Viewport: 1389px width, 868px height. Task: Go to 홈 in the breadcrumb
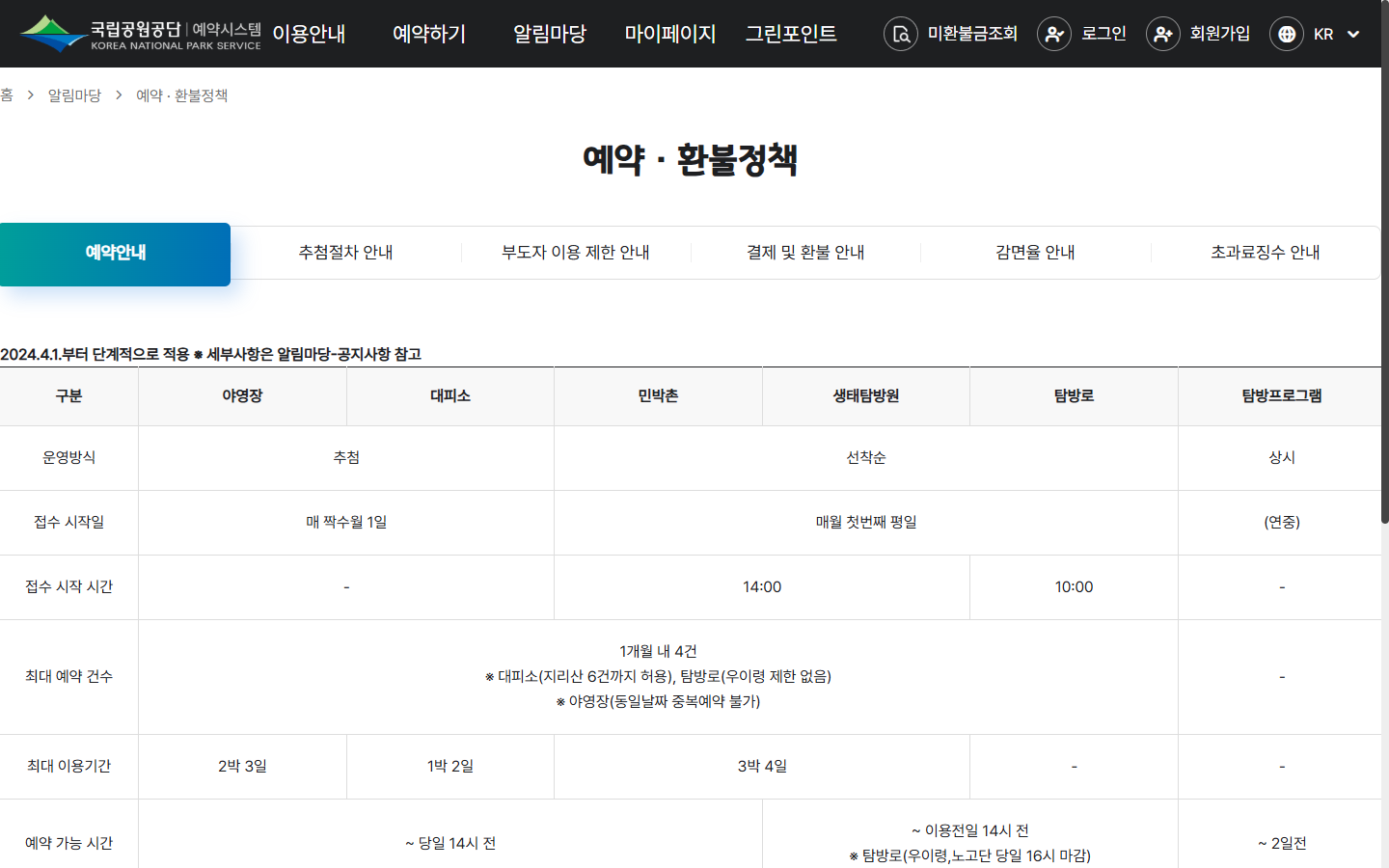[x=6, y=95]
